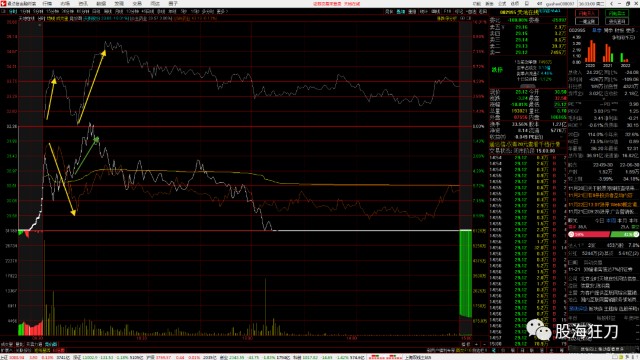Click the red-green bullish/bearish sentiment bar
This screenshot has height=360, width=640.
click(x=604, y=234)
